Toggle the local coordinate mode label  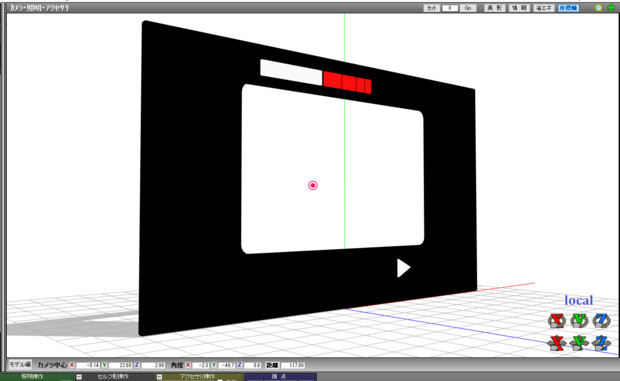point(578,300)
